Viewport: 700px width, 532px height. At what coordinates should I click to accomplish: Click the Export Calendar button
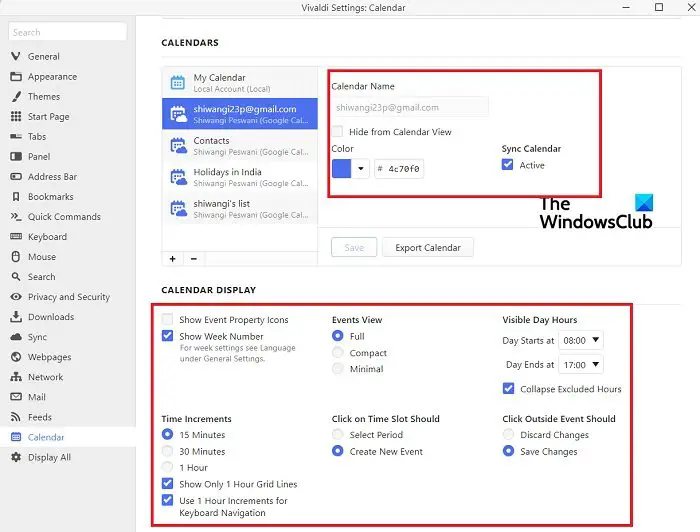coord(428,247)
